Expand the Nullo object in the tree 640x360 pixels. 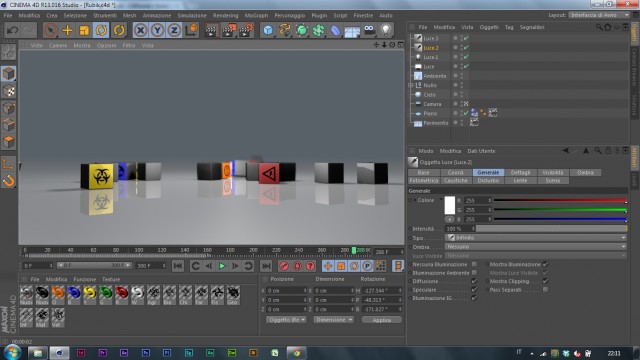[411, 85]
